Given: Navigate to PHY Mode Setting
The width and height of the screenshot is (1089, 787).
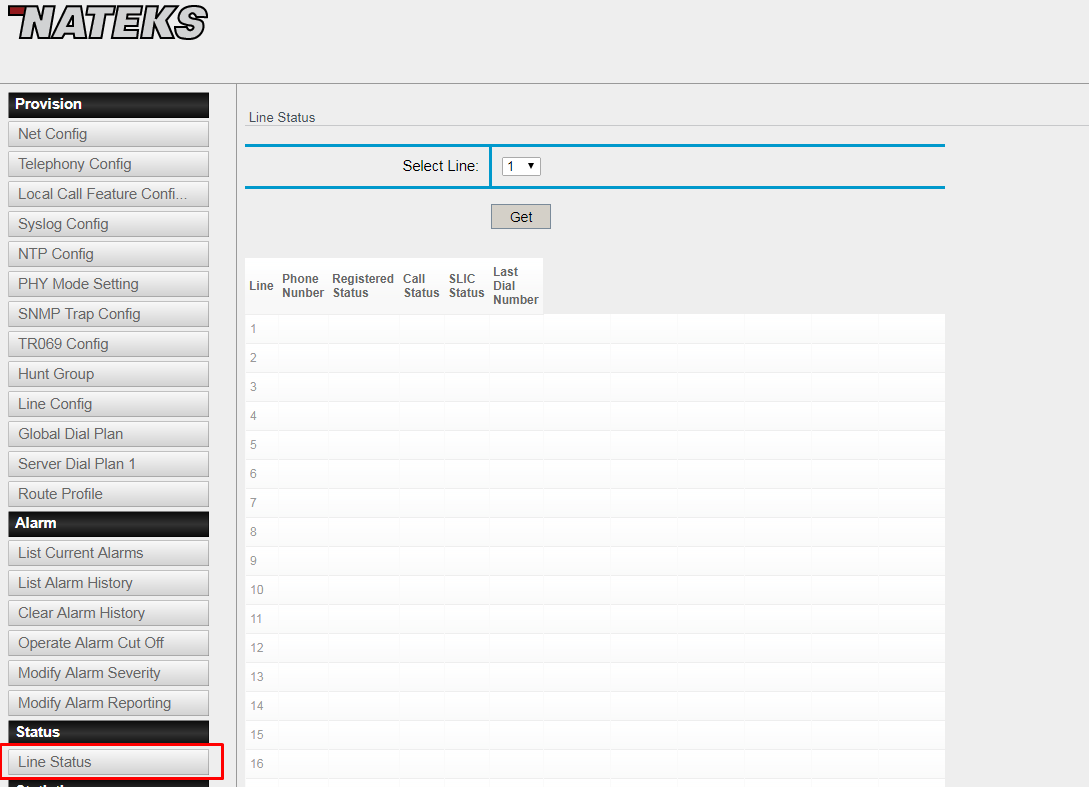Looking at the screenshot, I should pyautogui.click(x=108, y=284).
